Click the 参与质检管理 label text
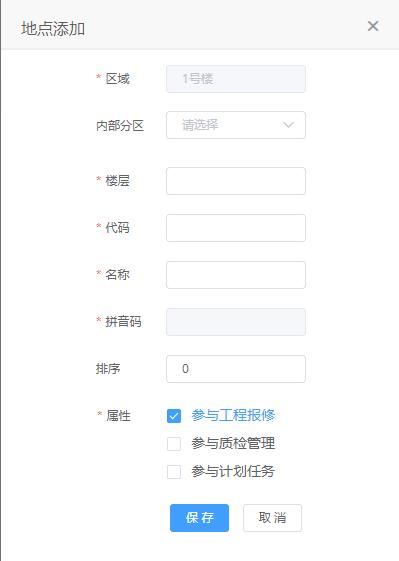This screenshot has height=561, width=399. click(233, 444)
